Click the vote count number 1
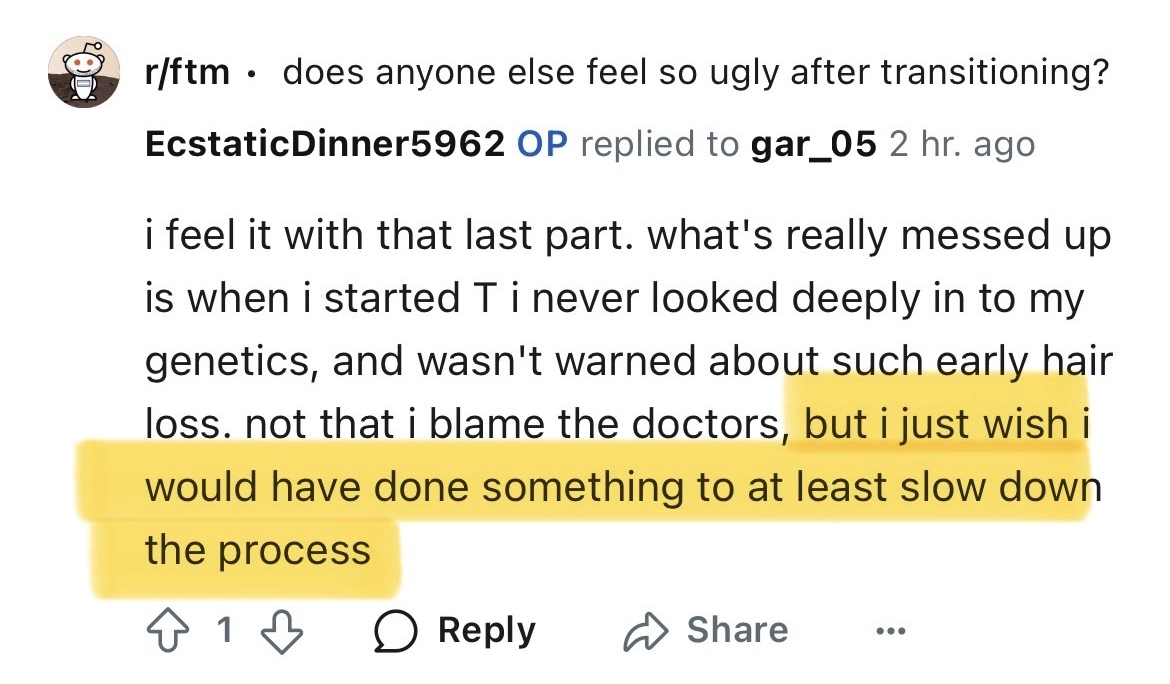 click(224, 630)
